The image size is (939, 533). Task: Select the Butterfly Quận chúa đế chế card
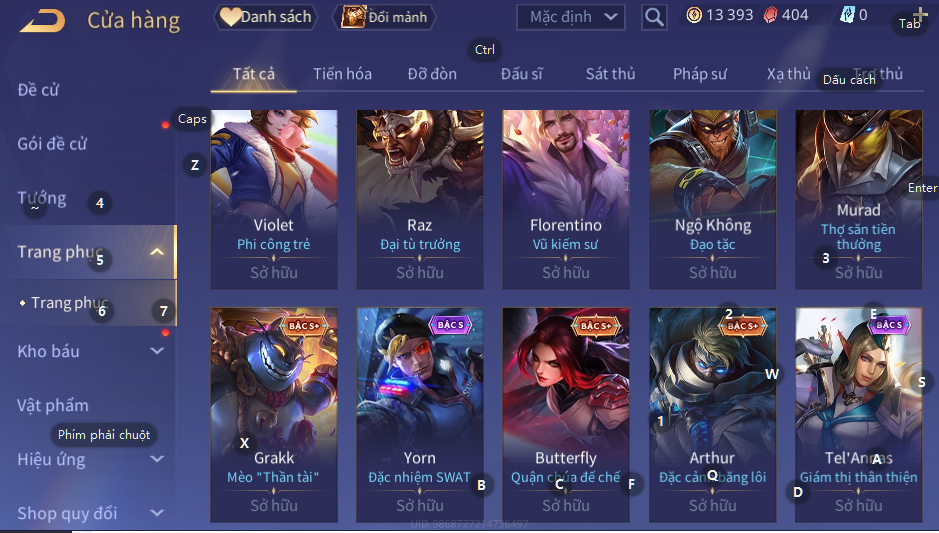566,415
